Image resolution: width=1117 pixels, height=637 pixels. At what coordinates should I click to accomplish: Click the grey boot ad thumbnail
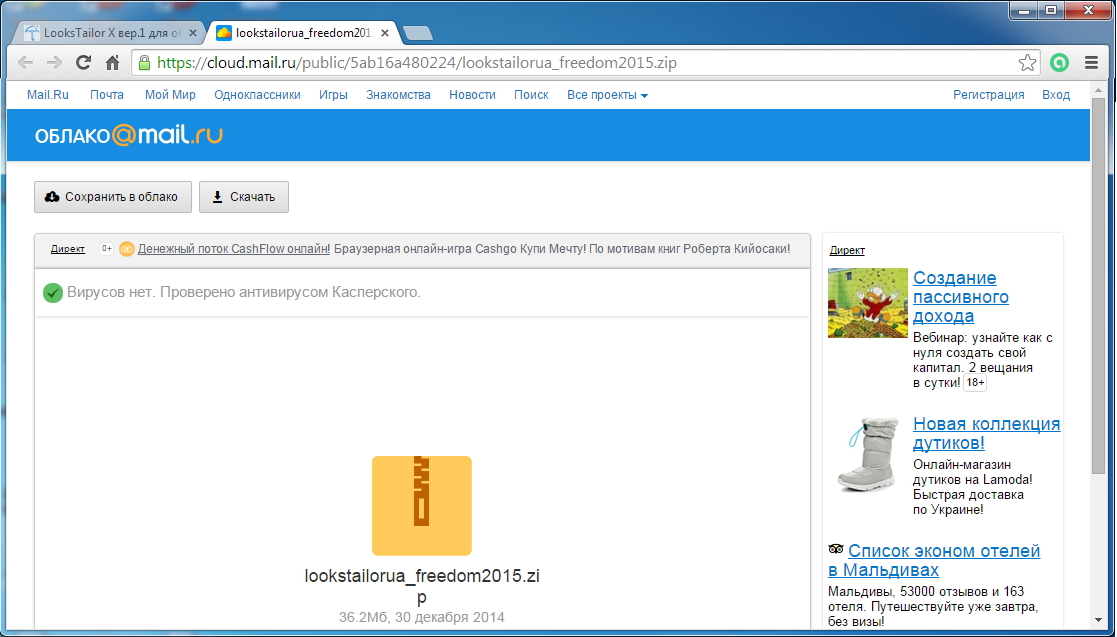pyautogui.click(x=866, y=455)
